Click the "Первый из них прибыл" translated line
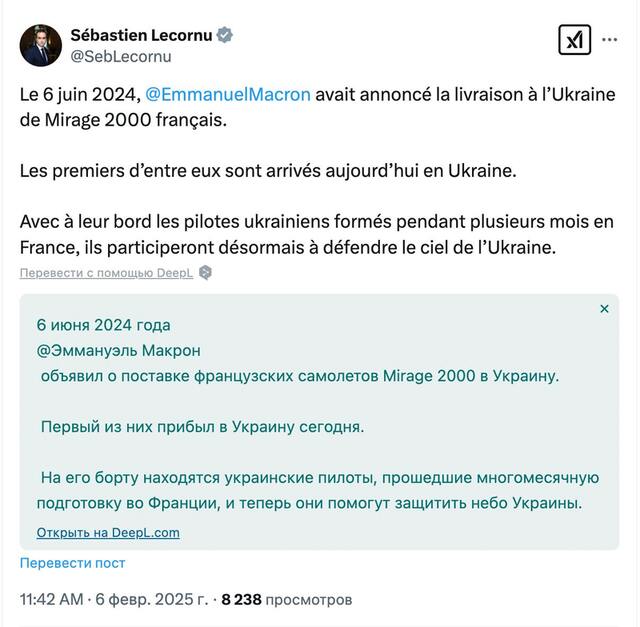Screen dimensions: 640x627 click(x=202, y=427)
